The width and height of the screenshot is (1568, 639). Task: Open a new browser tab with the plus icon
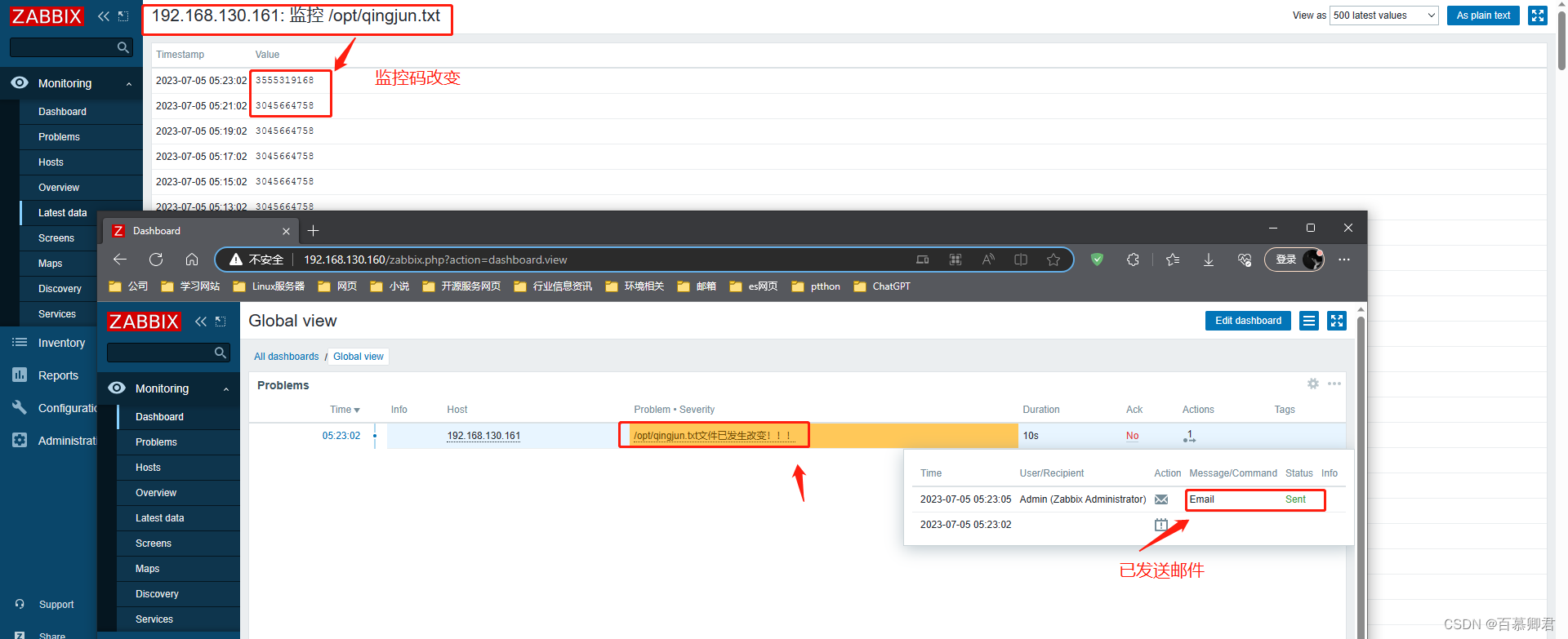(x=313, y=231)
